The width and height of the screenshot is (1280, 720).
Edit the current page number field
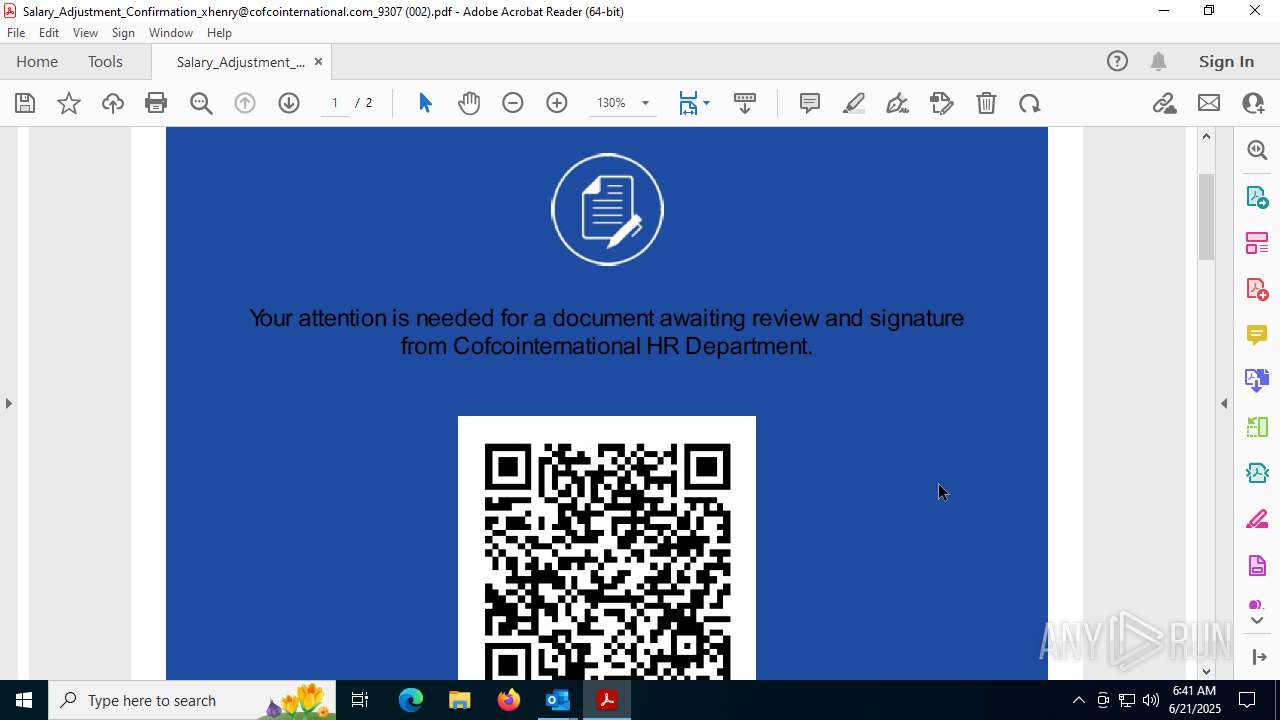click(x=335, y=103)
